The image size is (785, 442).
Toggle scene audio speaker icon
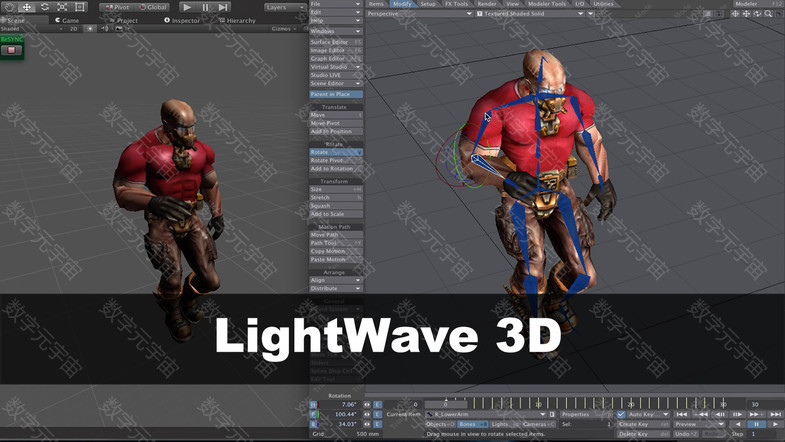click(104, 29)
